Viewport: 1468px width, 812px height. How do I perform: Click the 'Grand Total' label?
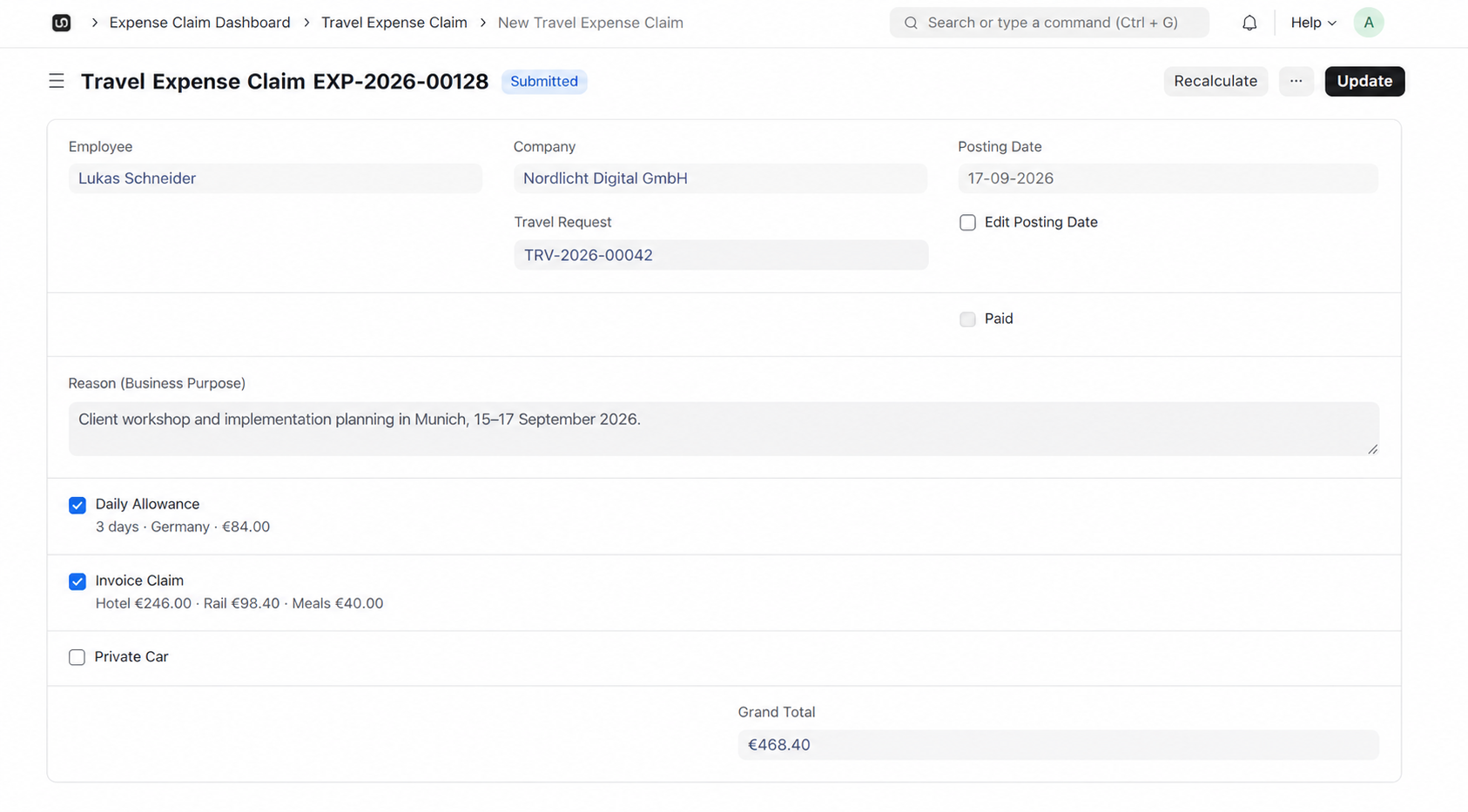tap(777, 712)
